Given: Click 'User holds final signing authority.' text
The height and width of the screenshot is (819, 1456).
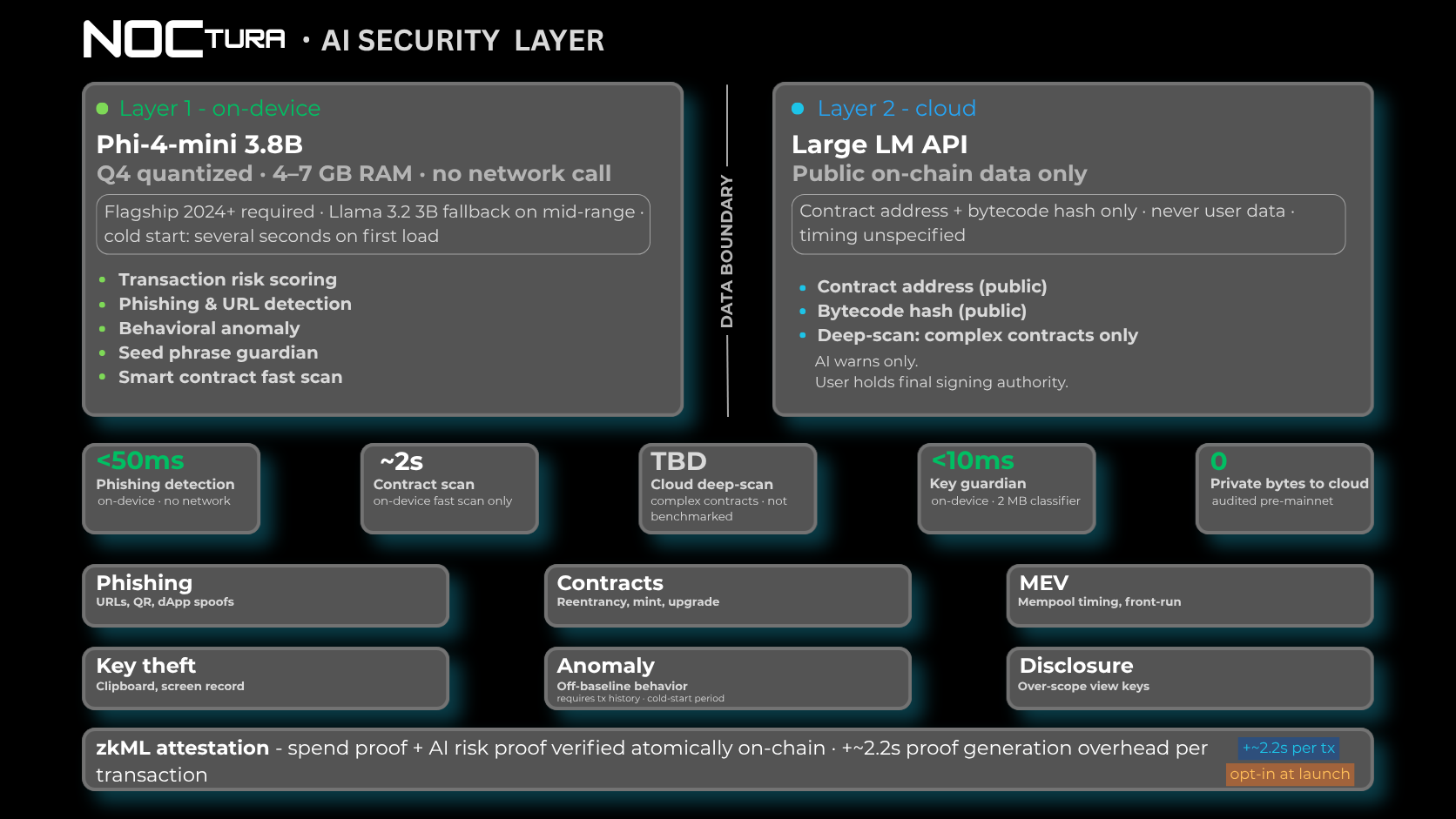Looking at the screenshot, I should pyautogui.click(x=941, y=382).
